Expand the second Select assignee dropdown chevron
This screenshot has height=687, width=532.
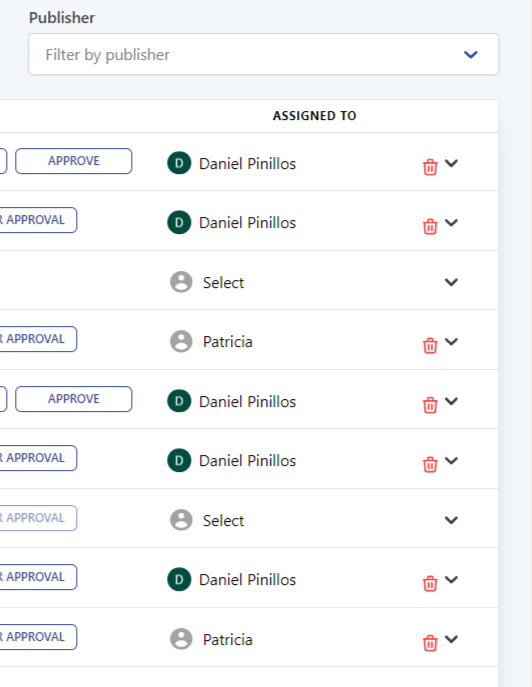[451, 520]
